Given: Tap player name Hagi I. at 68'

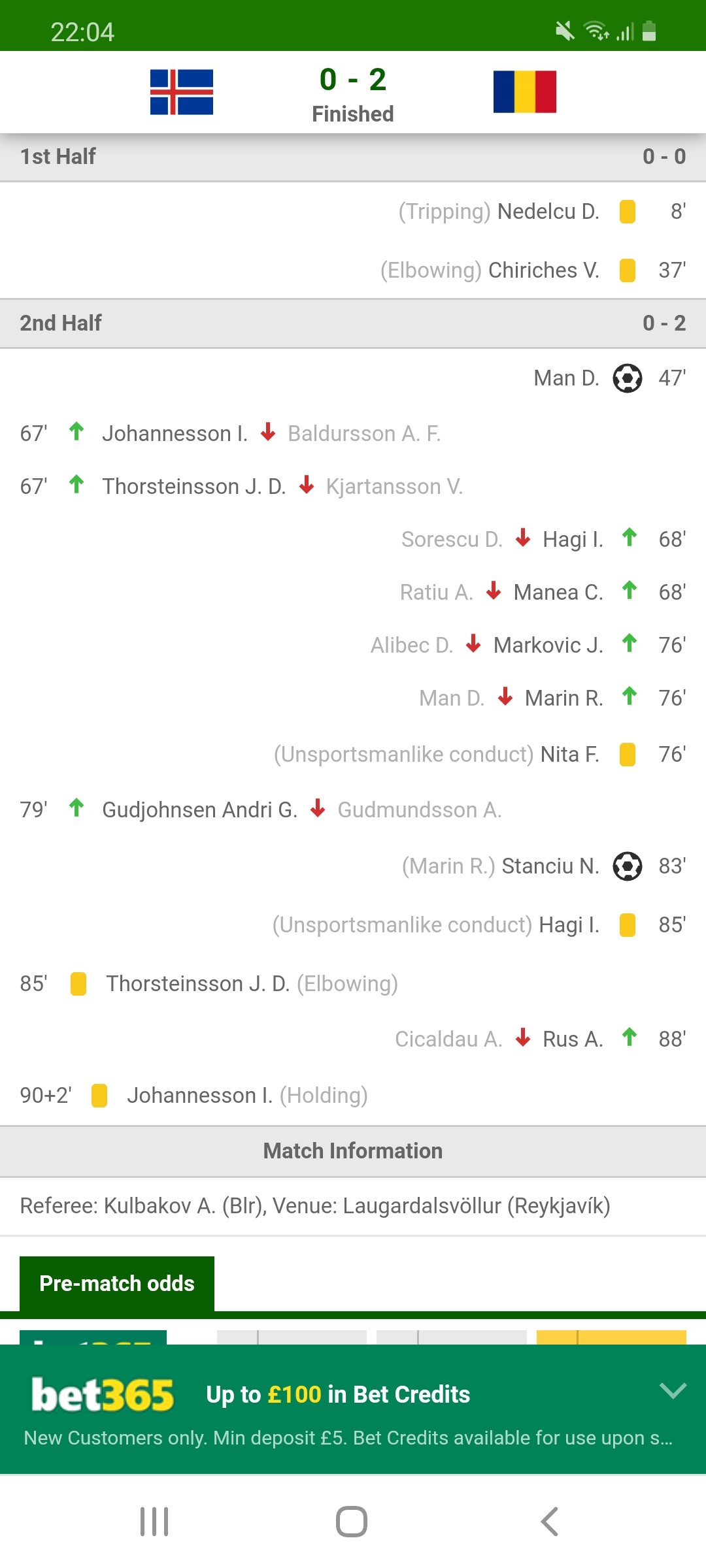Looking at the screenshot, I should point(573,540).
